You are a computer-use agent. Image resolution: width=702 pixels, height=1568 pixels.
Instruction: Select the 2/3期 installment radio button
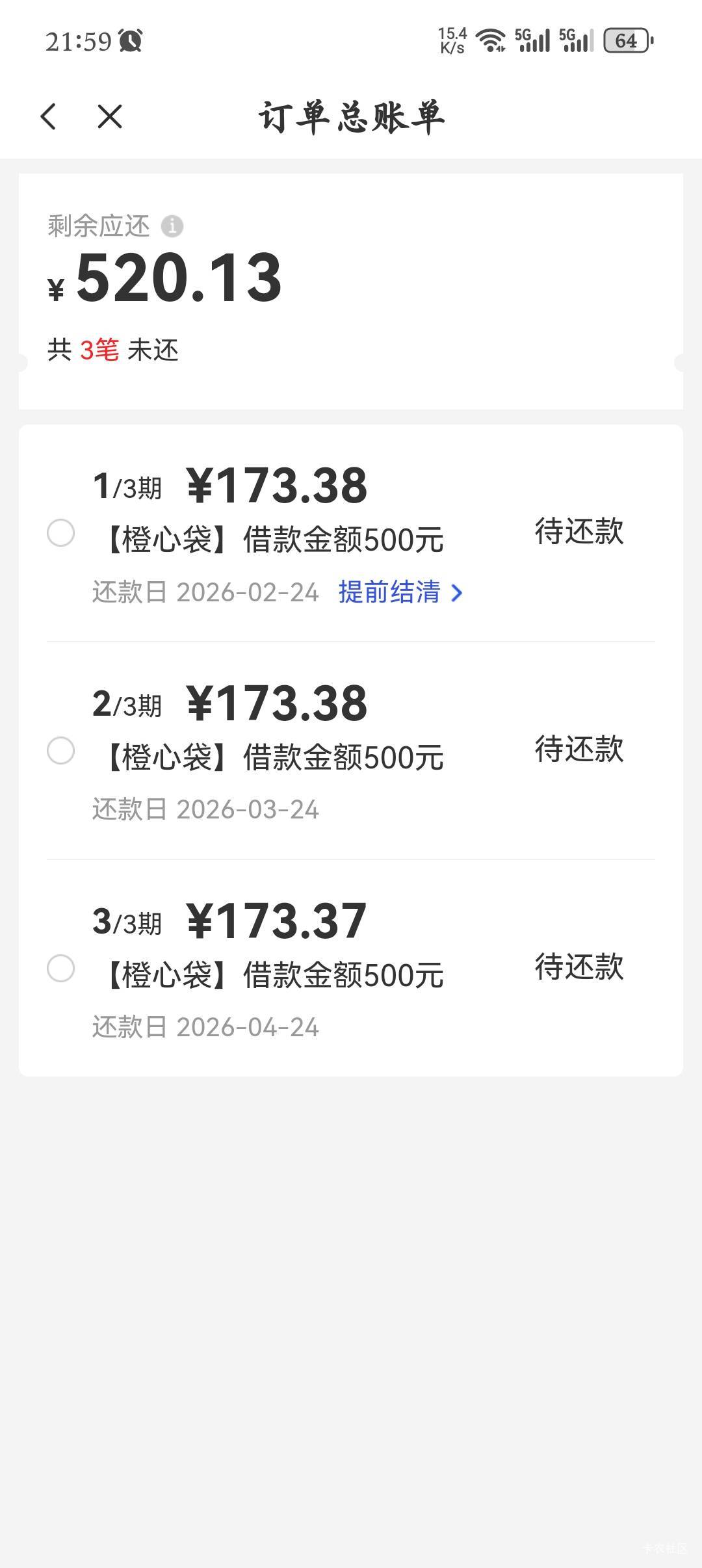61,751
